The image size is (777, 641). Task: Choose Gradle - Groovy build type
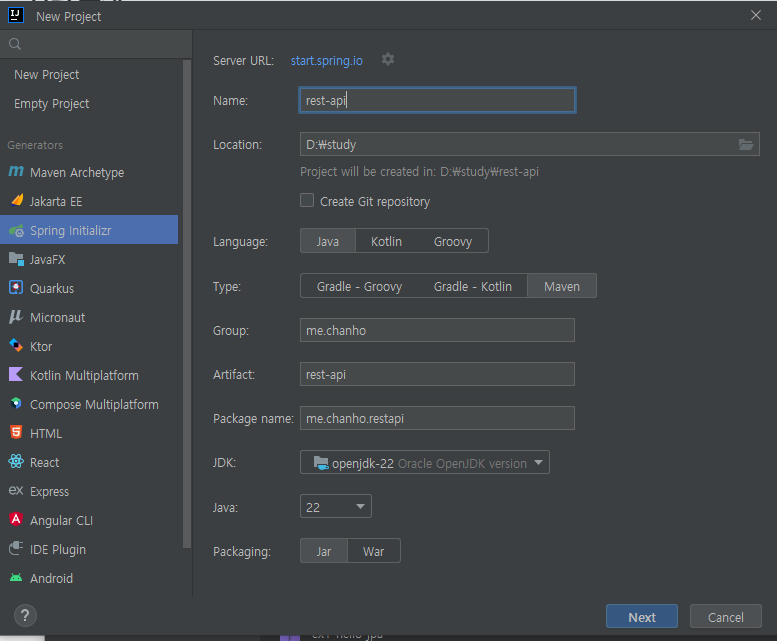pyautogui.click(x=359, y=286)
